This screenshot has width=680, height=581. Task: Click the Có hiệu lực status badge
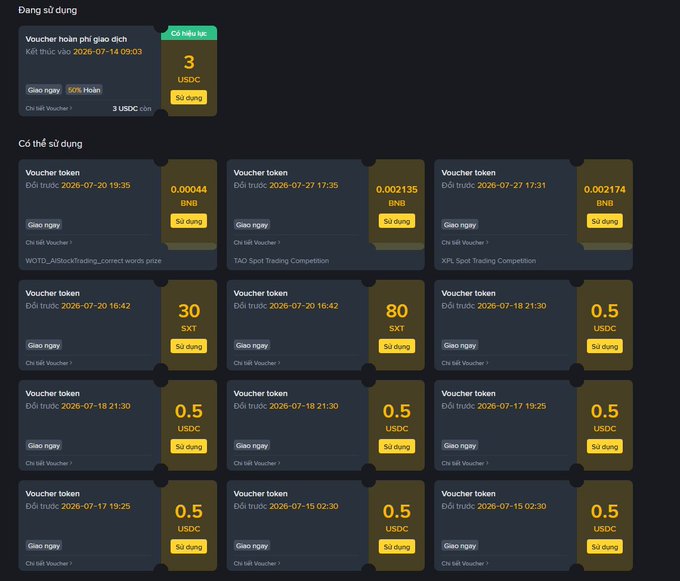coord(189,33)
